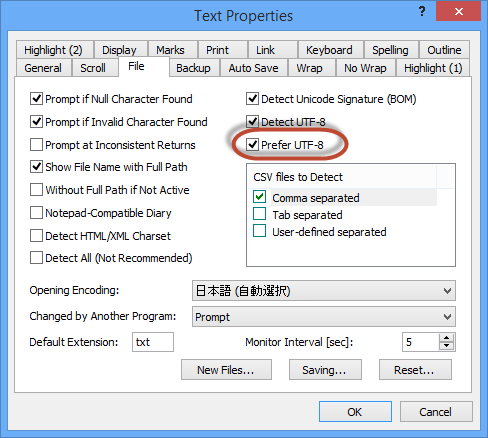Go to Highlight (2) tab
Image resolution: width=488 pixels, height=438 pixels.
click(53, 50)
